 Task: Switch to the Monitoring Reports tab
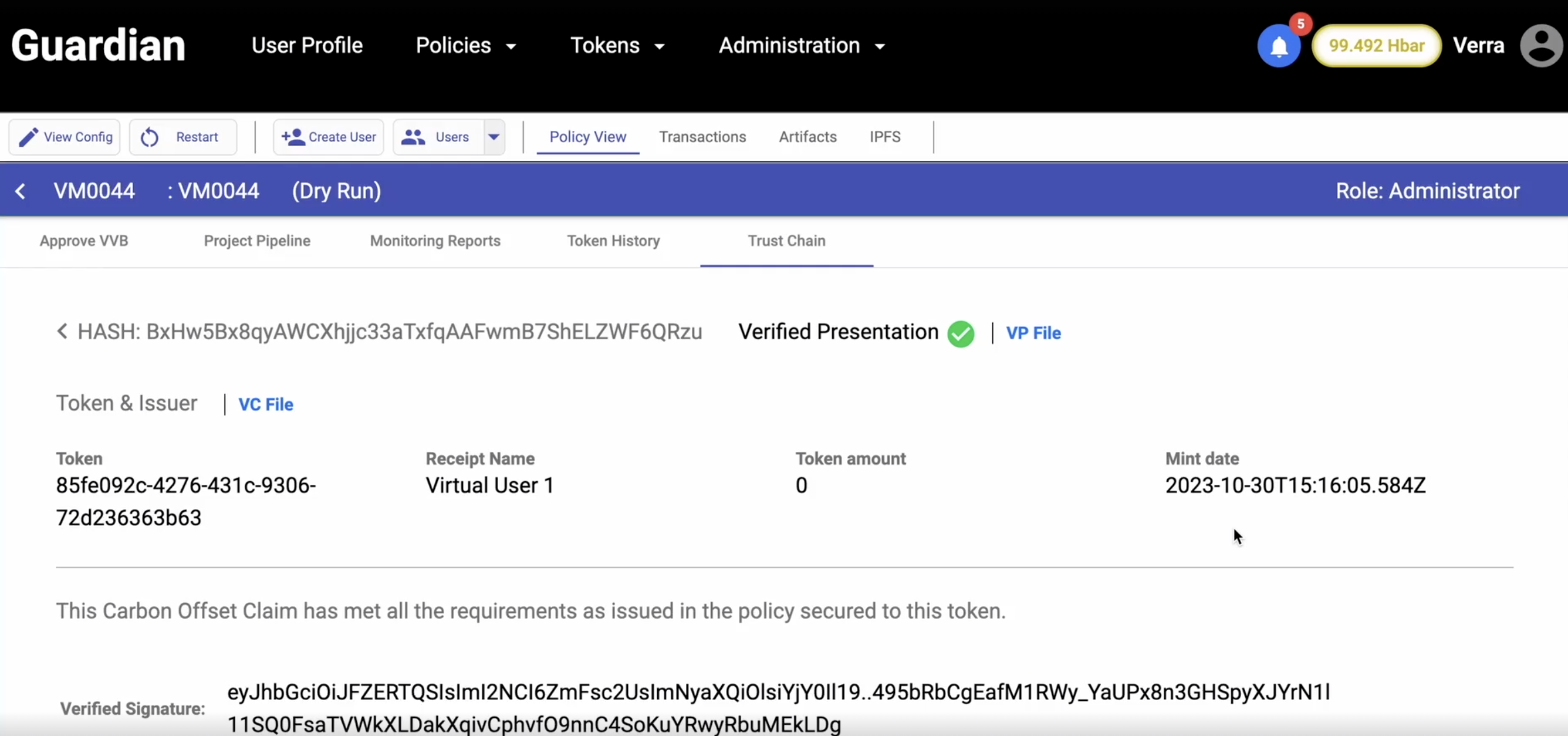point(435,241)
